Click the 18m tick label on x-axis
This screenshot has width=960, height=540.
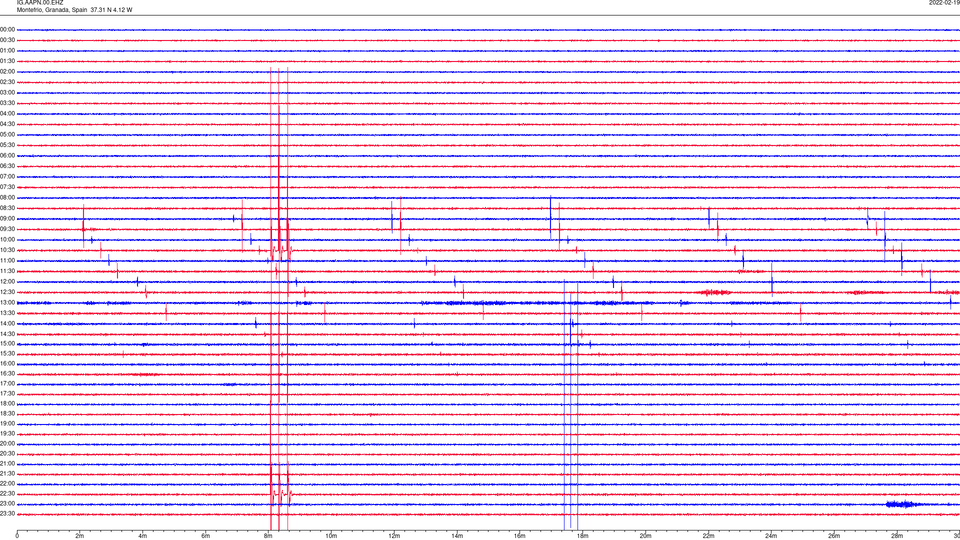[582, 536]
